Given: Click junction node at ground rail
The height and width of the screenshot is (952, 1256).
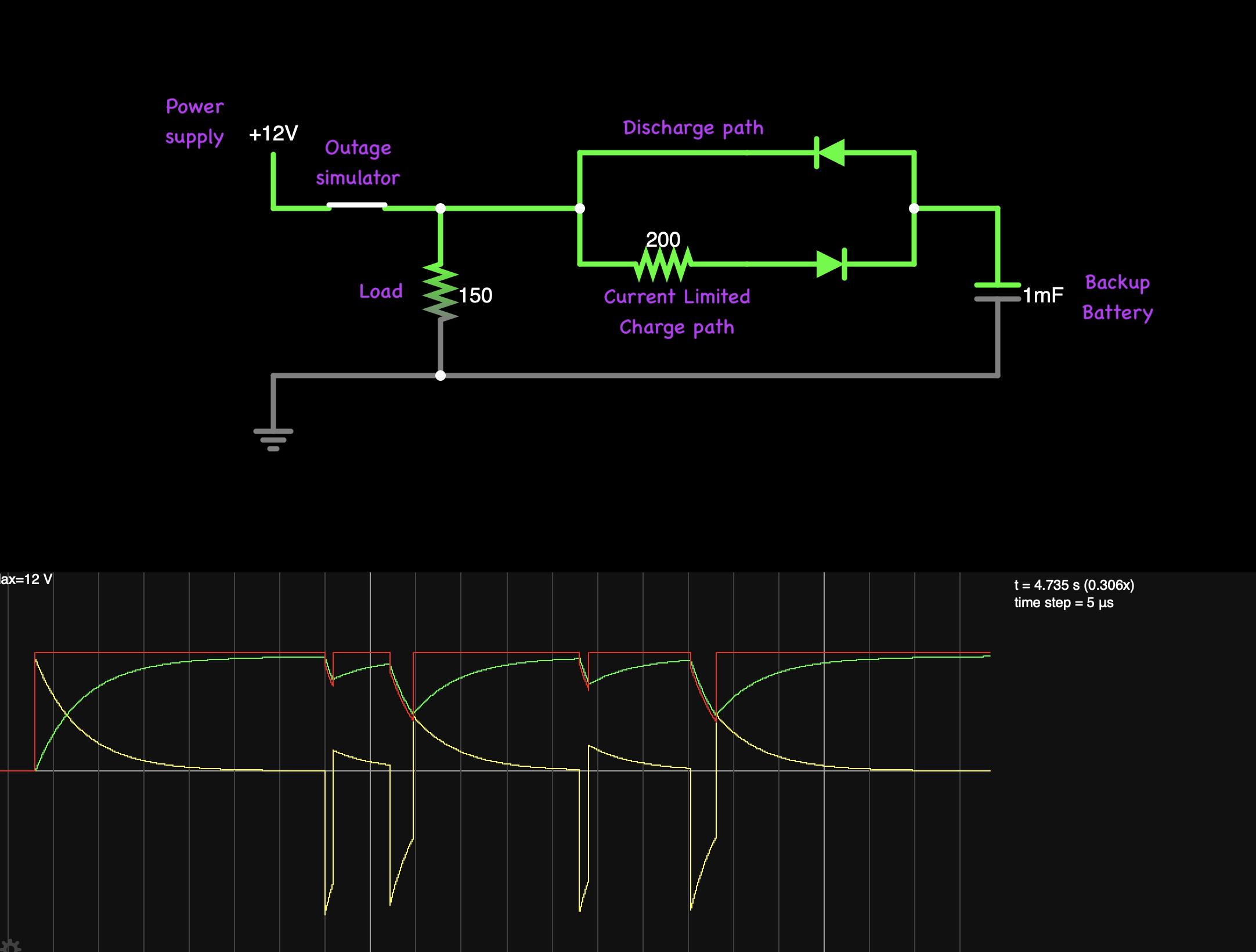Looking at the screenshot, I should coord(441,376).
